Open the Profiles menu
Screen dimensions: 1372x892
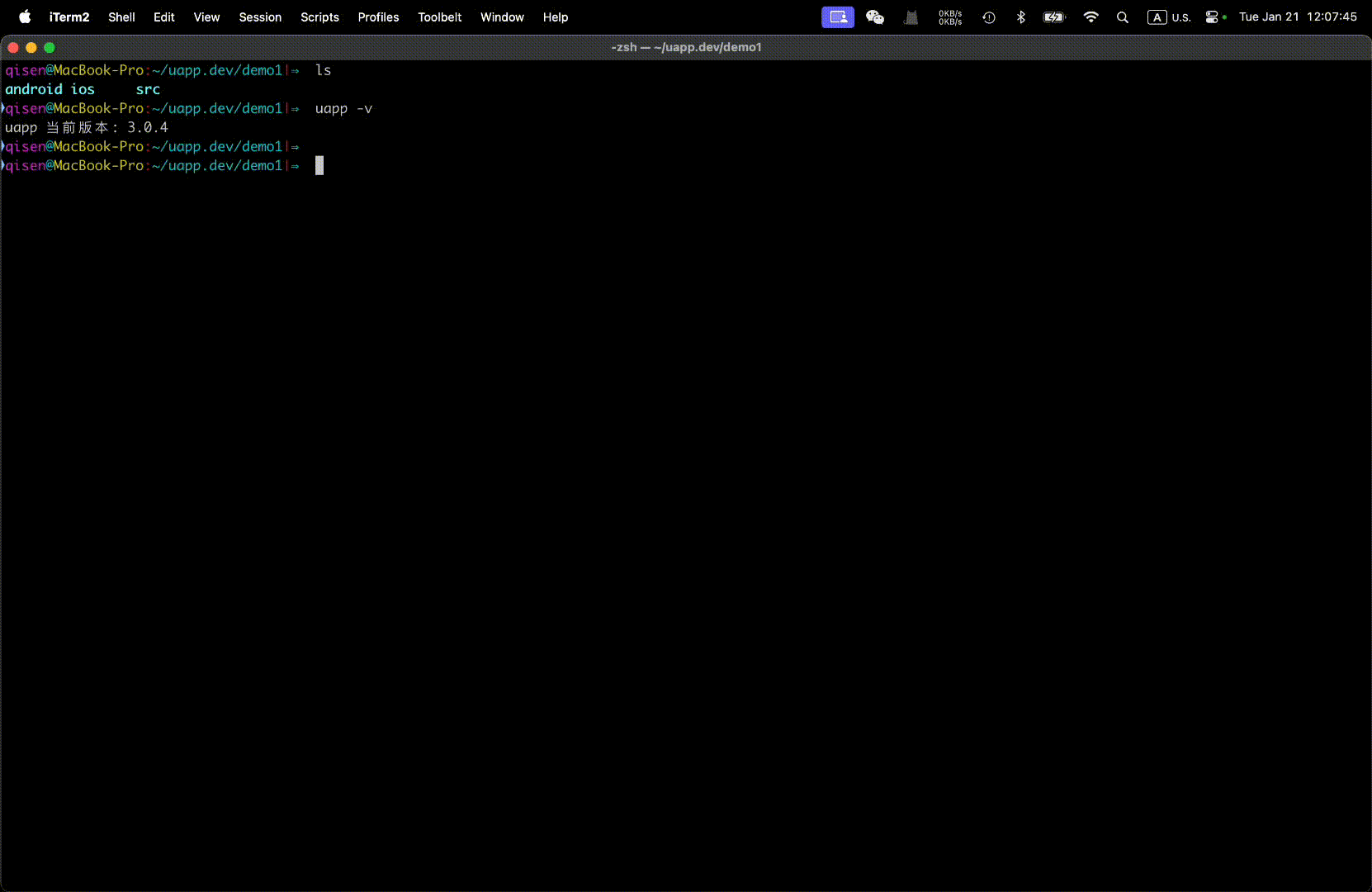point(377,17)
